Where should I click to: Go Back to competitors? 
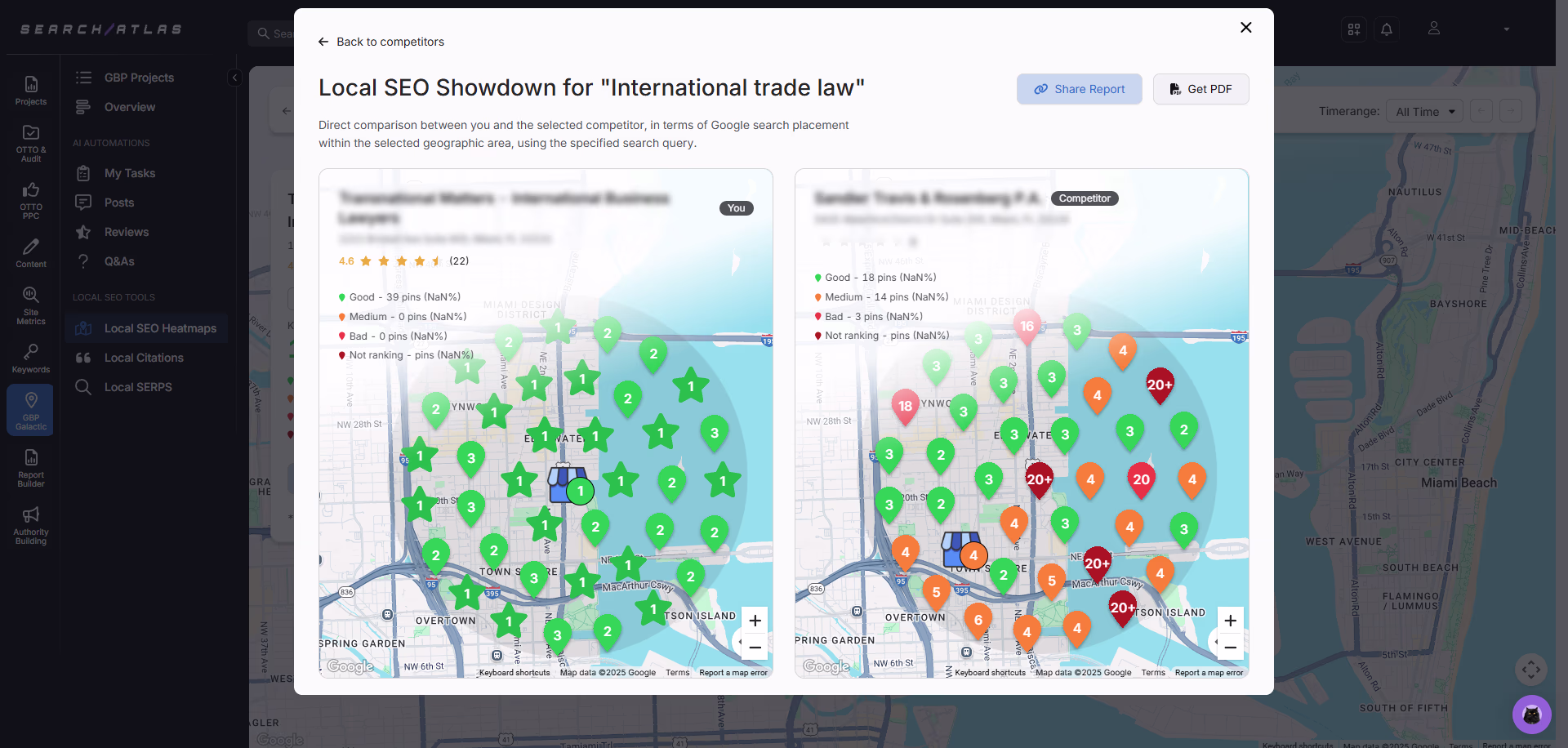pos(381,42)
